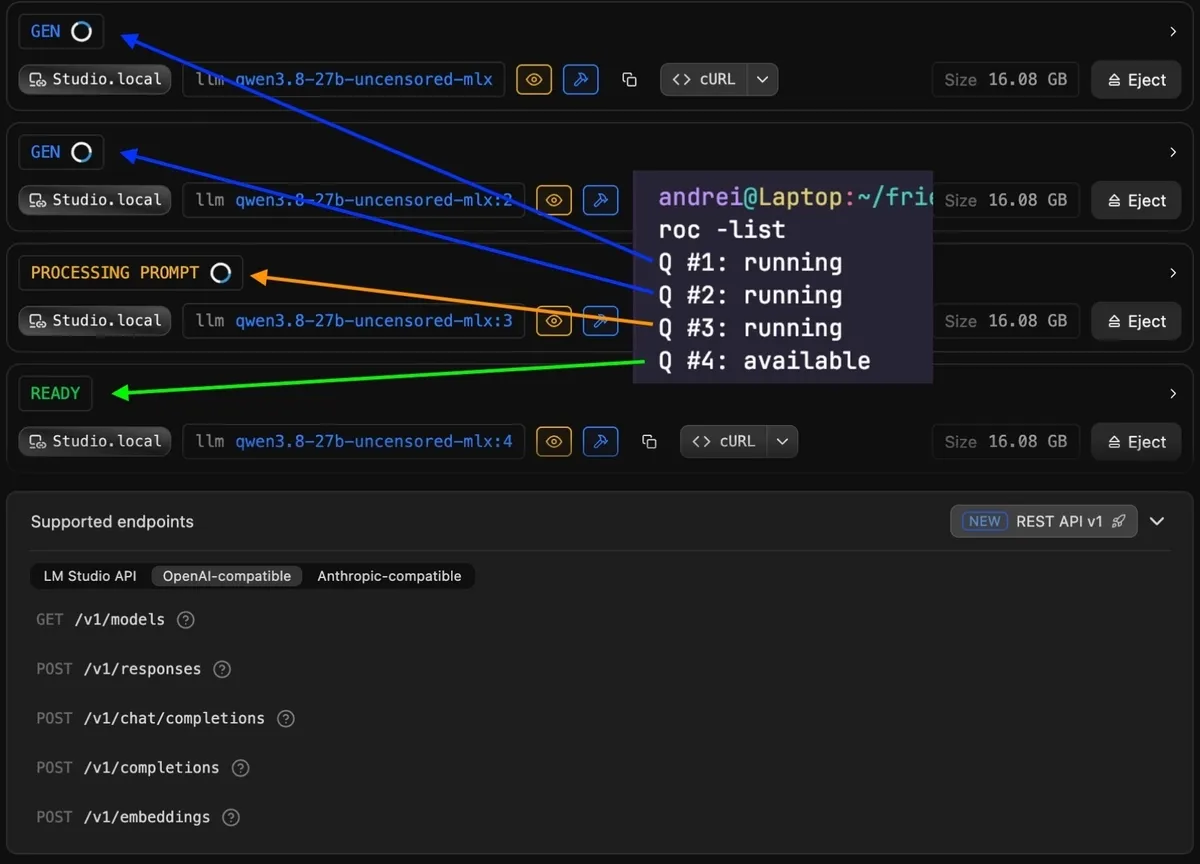This screenshot has height=864, width=1200.
Task: Show help for GET /v1/models endpoint
Action: point(185,620)
